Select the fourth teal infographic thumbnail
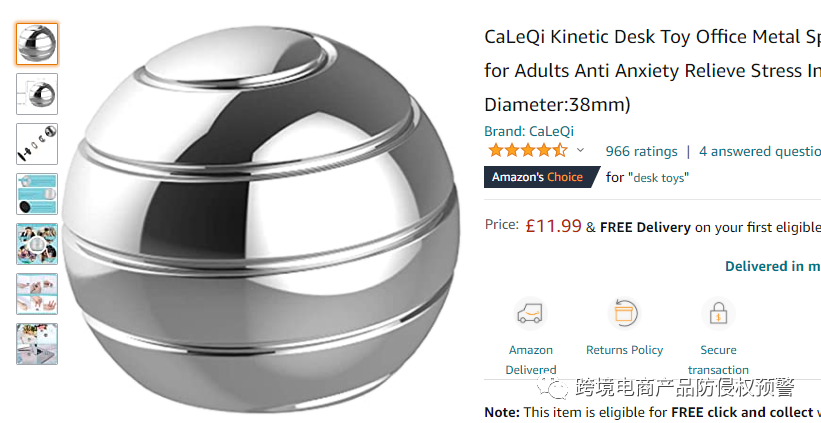This screenshot has height=423, width=821. (x=37, y=194)
